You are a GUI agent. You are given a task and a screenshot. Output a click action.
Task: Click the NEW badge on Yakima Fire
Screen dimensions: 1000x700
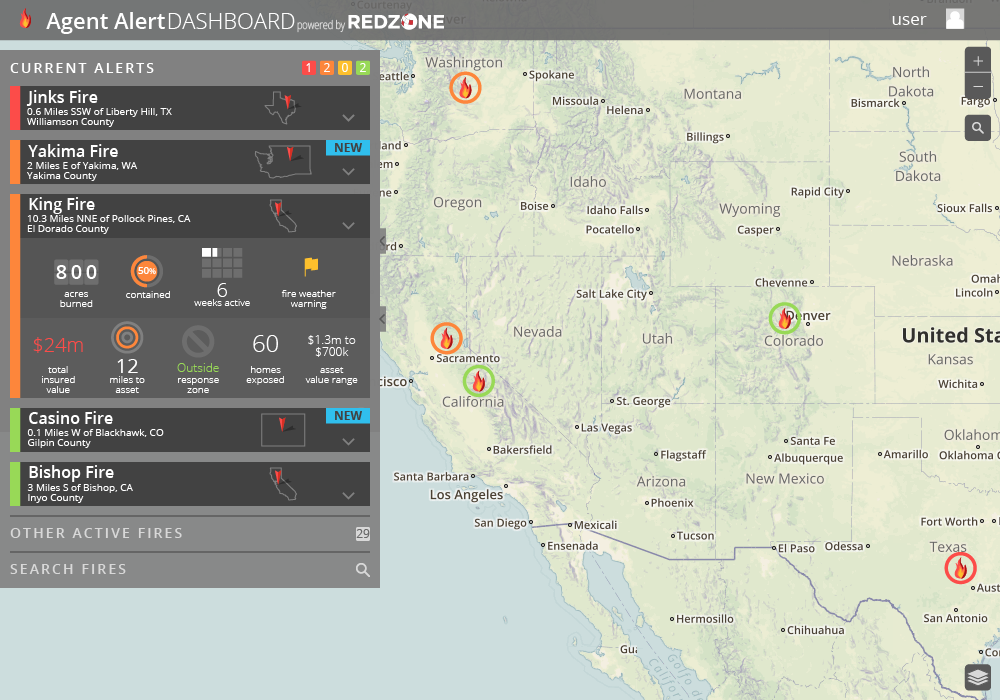click(348, 147)
